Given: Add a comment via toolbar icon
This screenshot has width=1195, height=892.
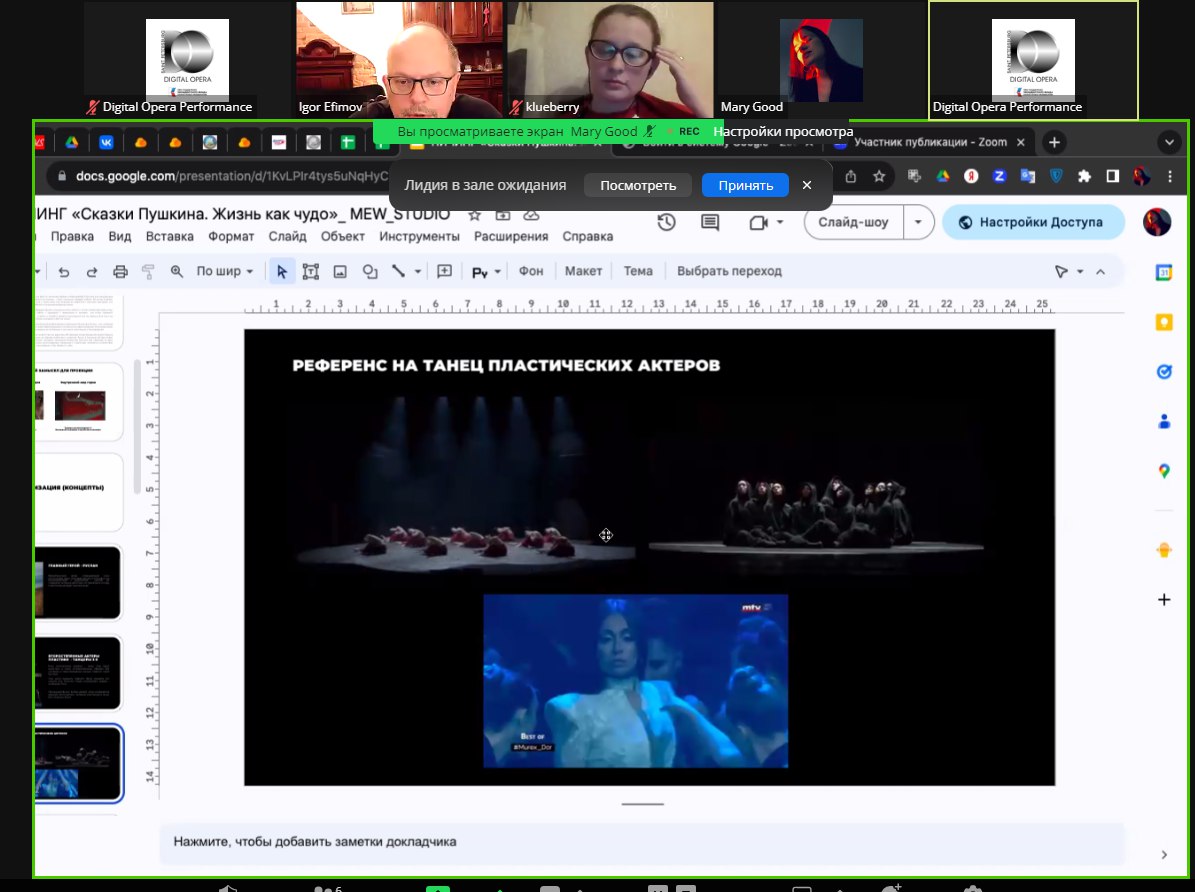Looking at the screenshot, I should tap(444, 271).
